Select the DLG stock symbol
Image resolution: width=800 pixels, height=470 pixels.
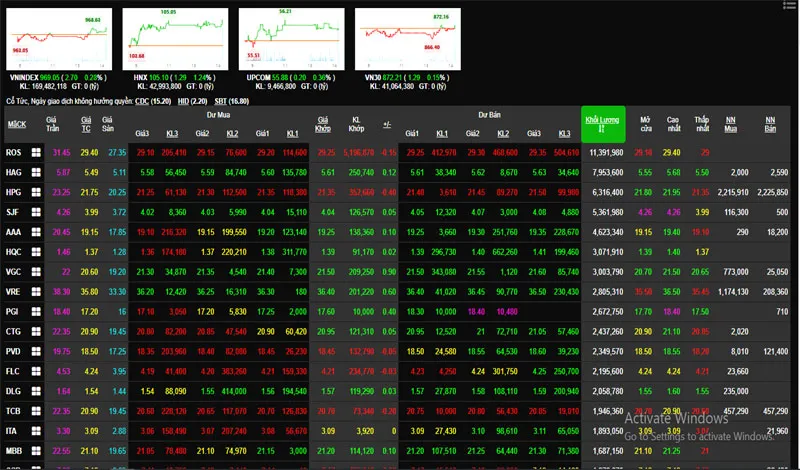point(13,391)
